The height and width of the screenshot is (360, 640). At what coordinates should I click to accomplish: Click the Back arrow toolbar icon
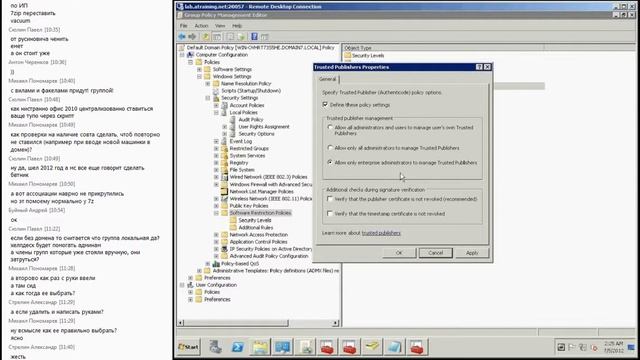click(x=182, y=37)
